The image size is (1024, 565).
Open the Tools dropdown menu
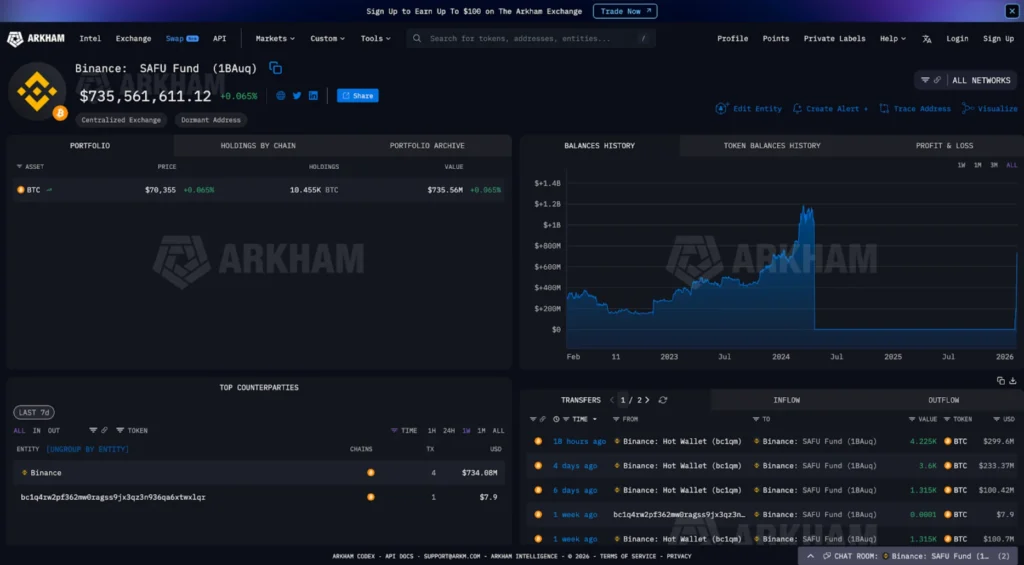[x=377, y=39]
